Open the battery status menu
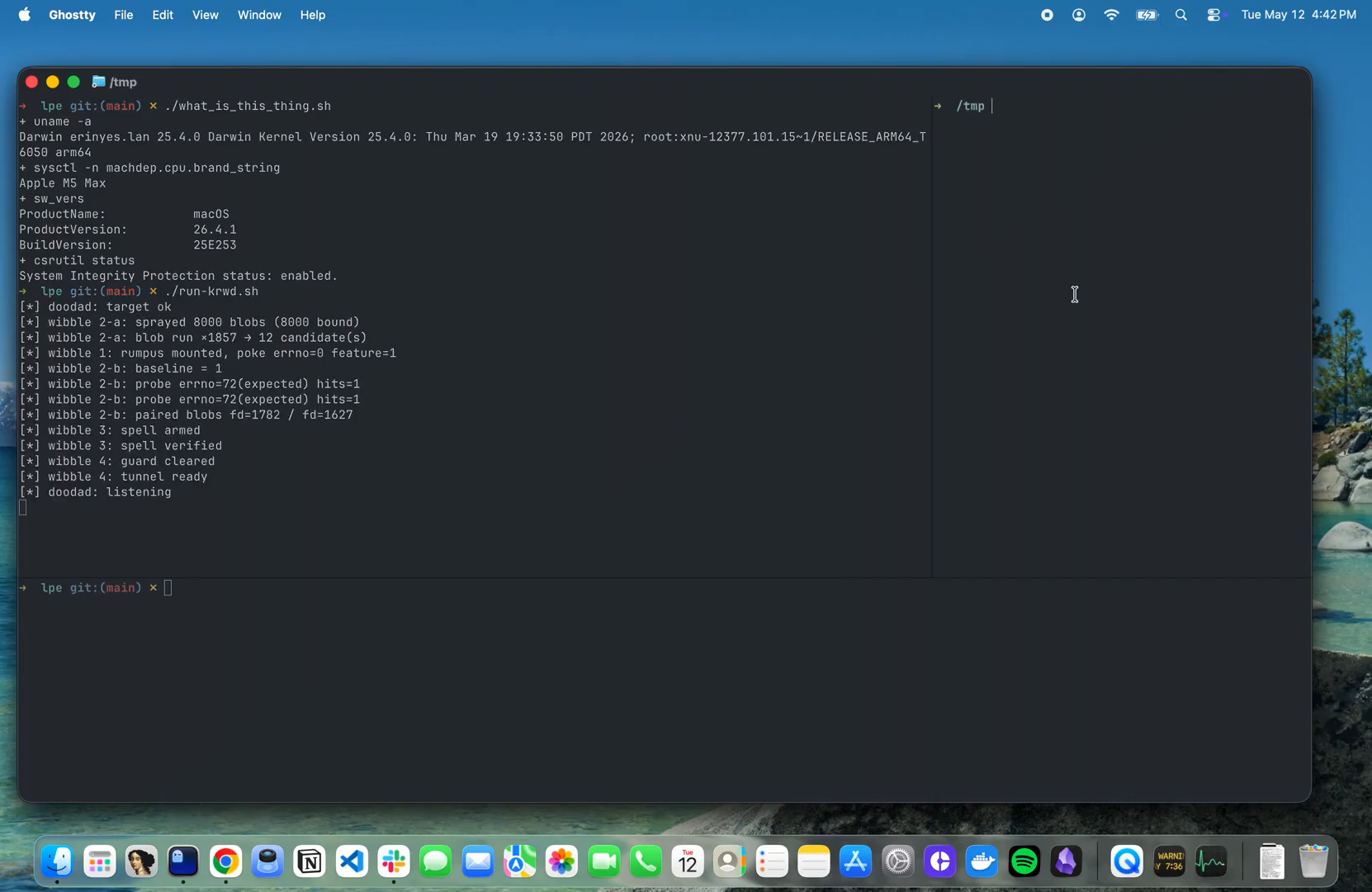 click(x=1147, y=15)
